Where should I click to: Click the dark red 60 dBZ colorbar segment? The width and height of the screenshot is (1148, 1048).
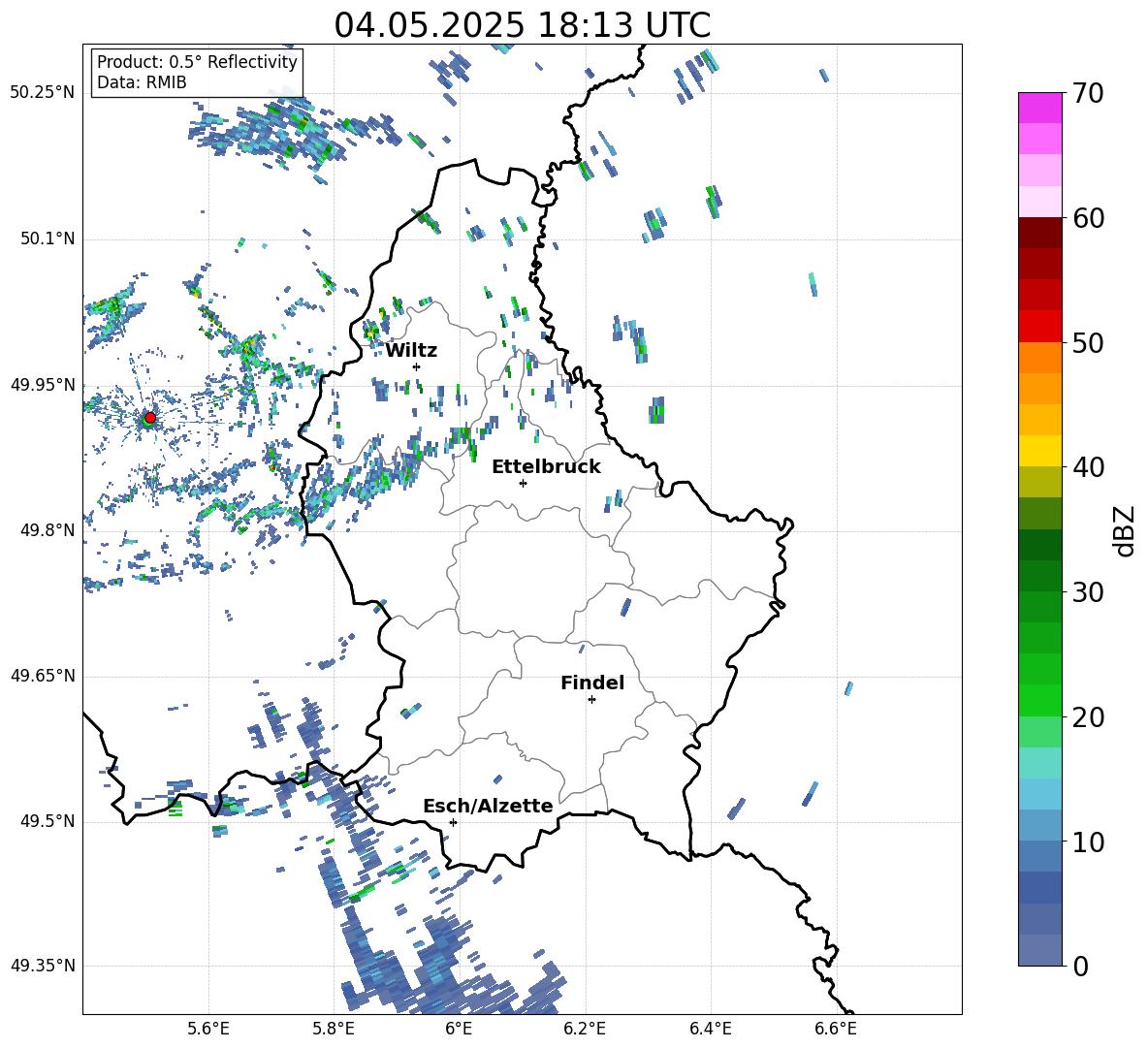point(1039,233)
